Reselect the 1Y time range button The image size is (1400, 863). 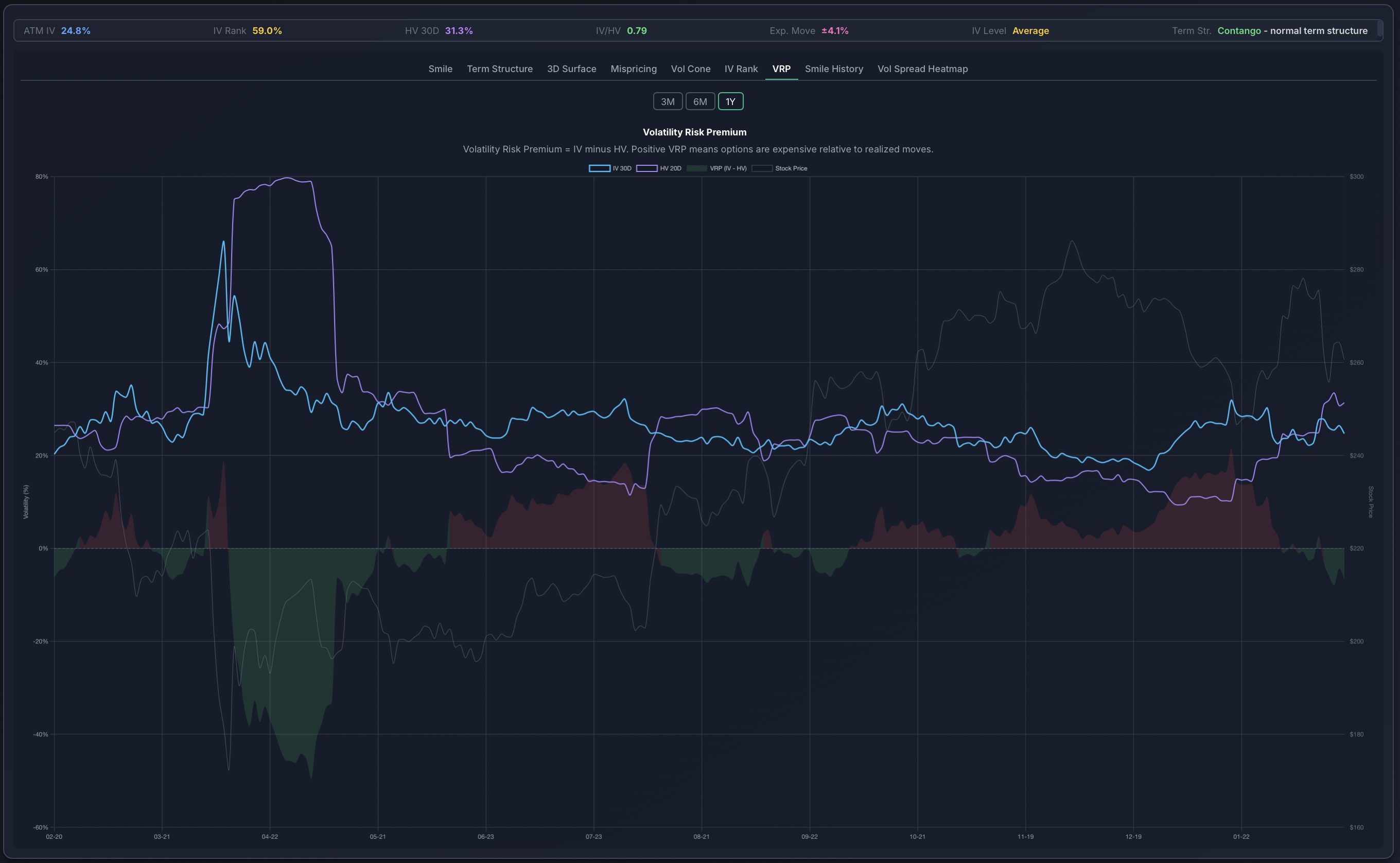coord(730,101)
